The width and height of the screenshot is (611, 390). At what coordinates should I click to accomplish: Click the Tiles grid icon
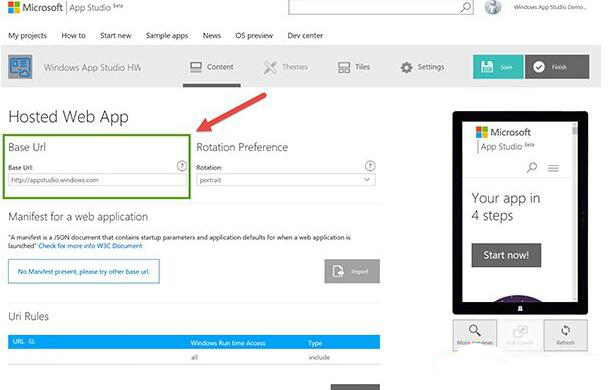[x=344, y=67]
